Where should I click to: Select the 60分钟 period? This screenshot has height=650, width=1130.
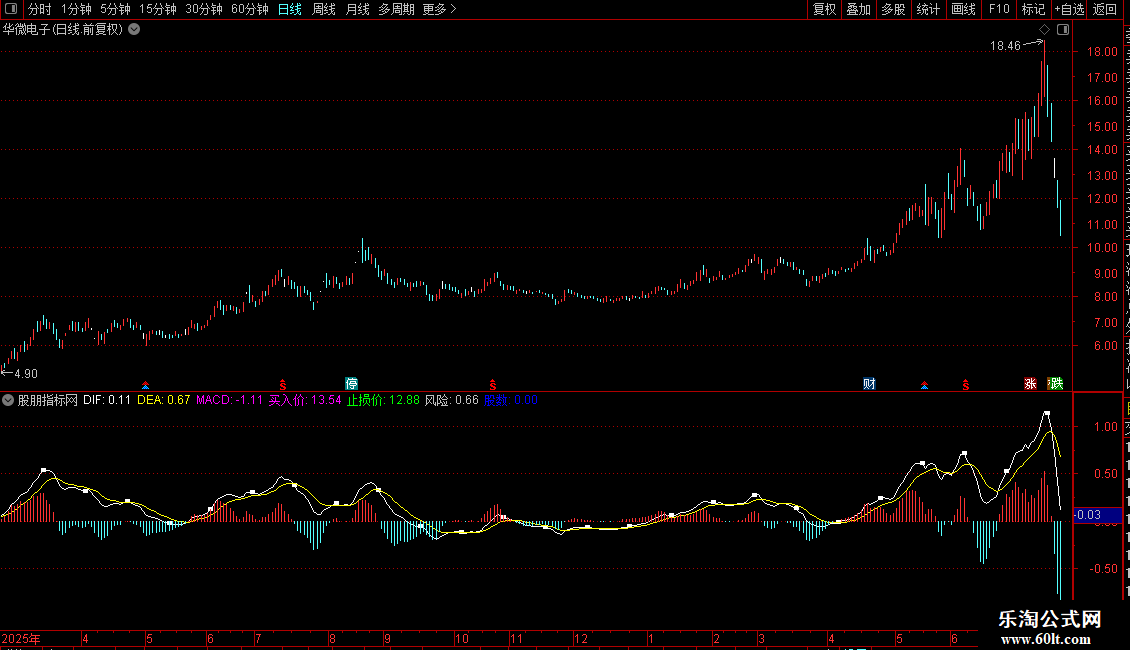(x=249, y=9)
